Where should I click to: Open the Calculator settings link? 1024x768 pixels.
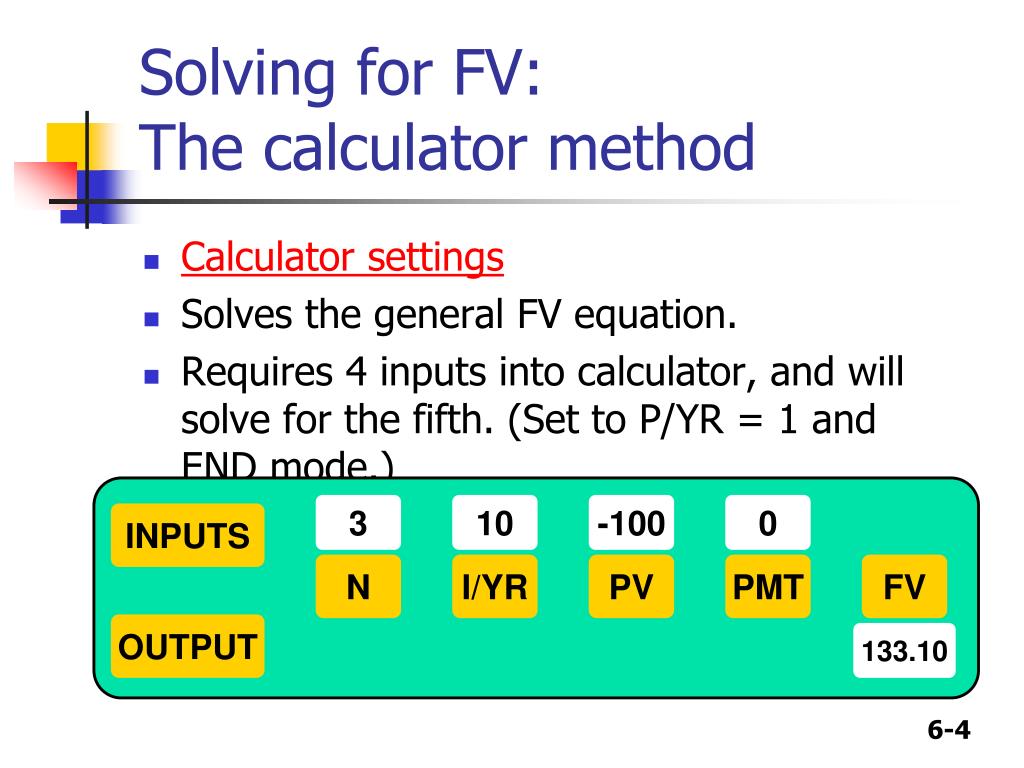(x=342, y=258)
